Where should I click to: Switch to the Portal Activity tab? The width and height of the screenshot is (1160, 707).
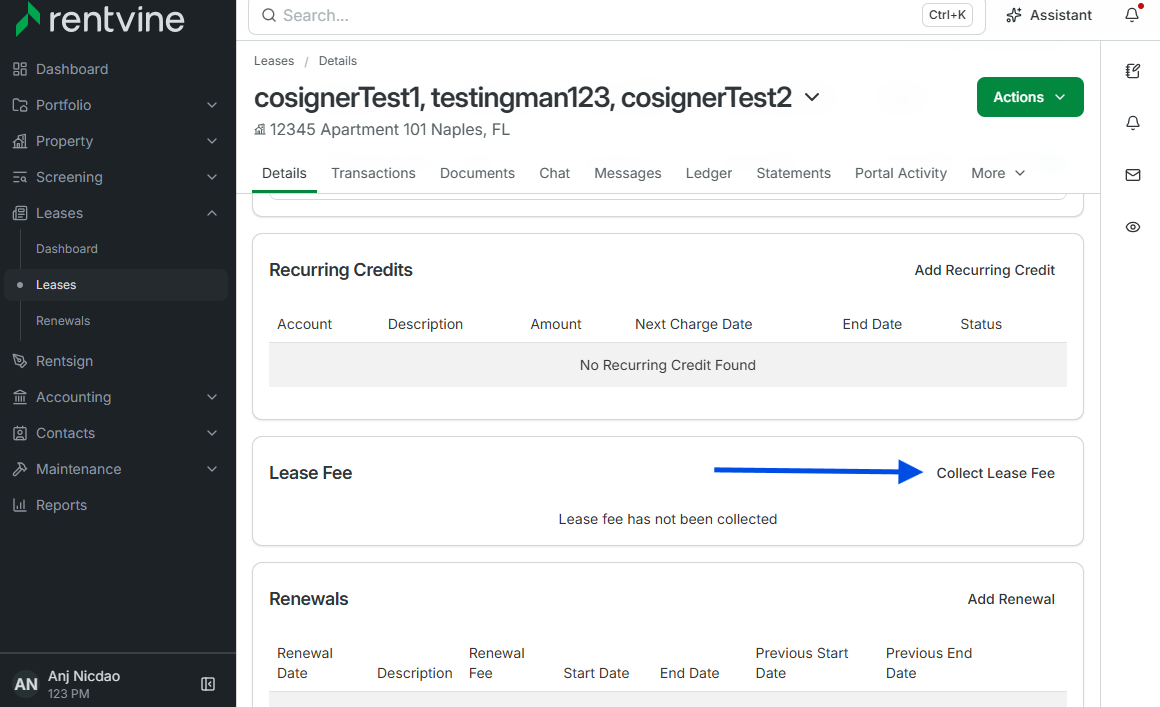pos(900,173)
